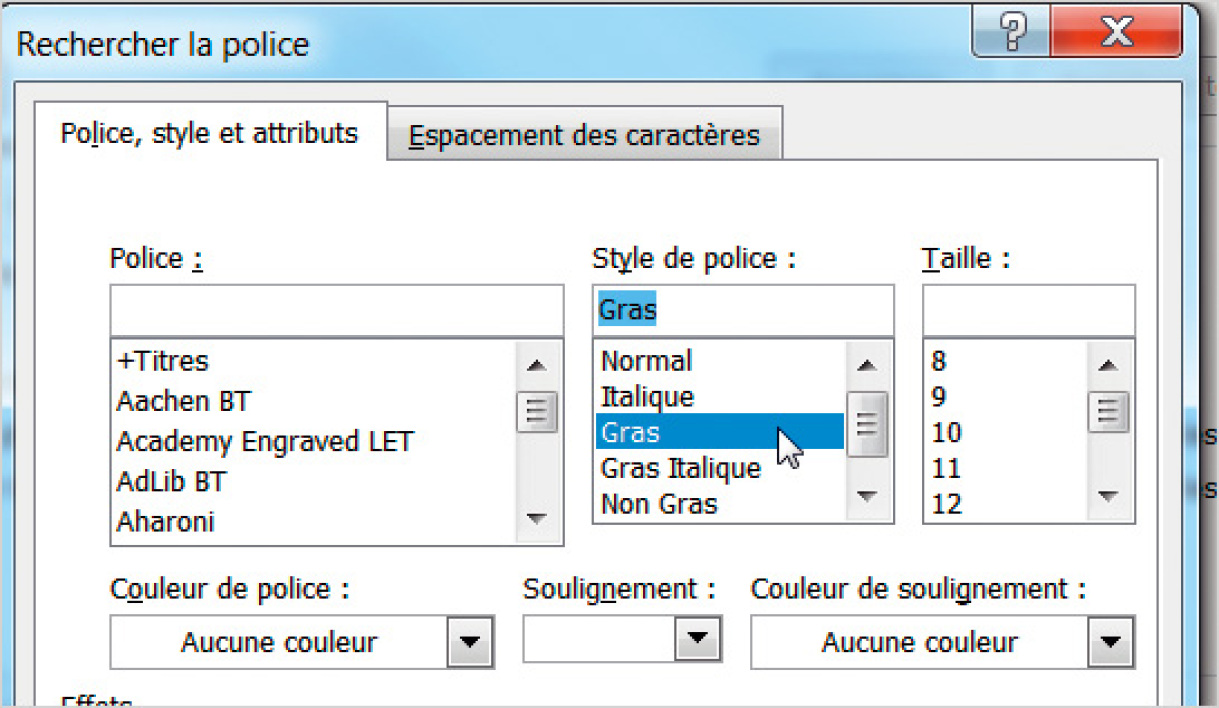The width and height of the screenshot is (1219, 708).
Task: Click the Police text input field
Action: 336,310
